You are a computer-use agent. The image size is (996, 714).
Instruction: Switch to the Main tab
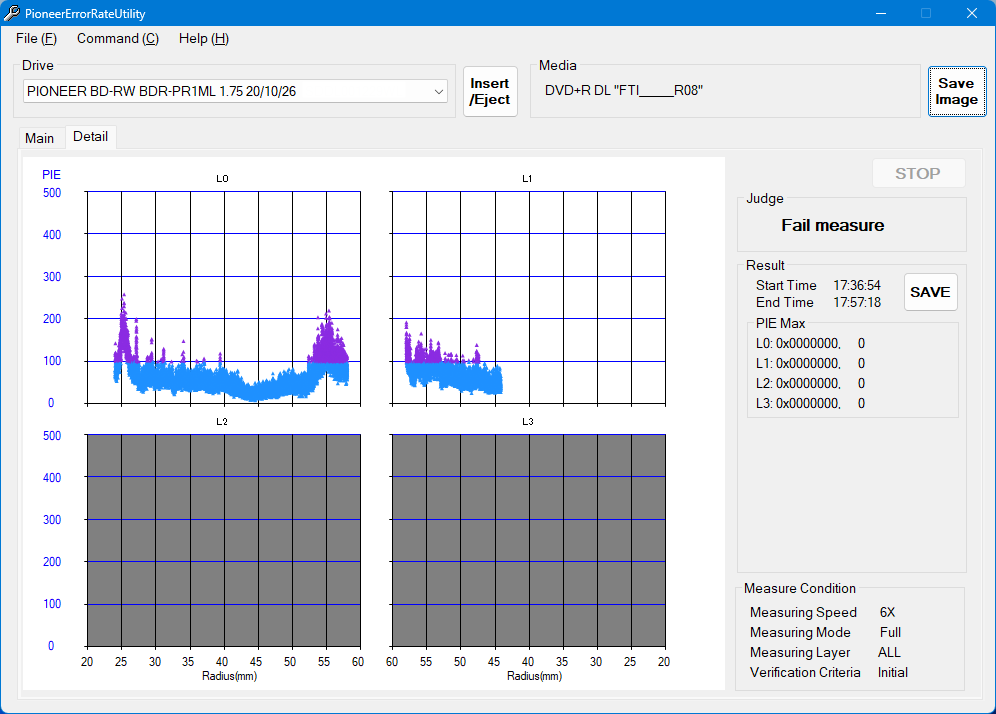click(39, 138)
